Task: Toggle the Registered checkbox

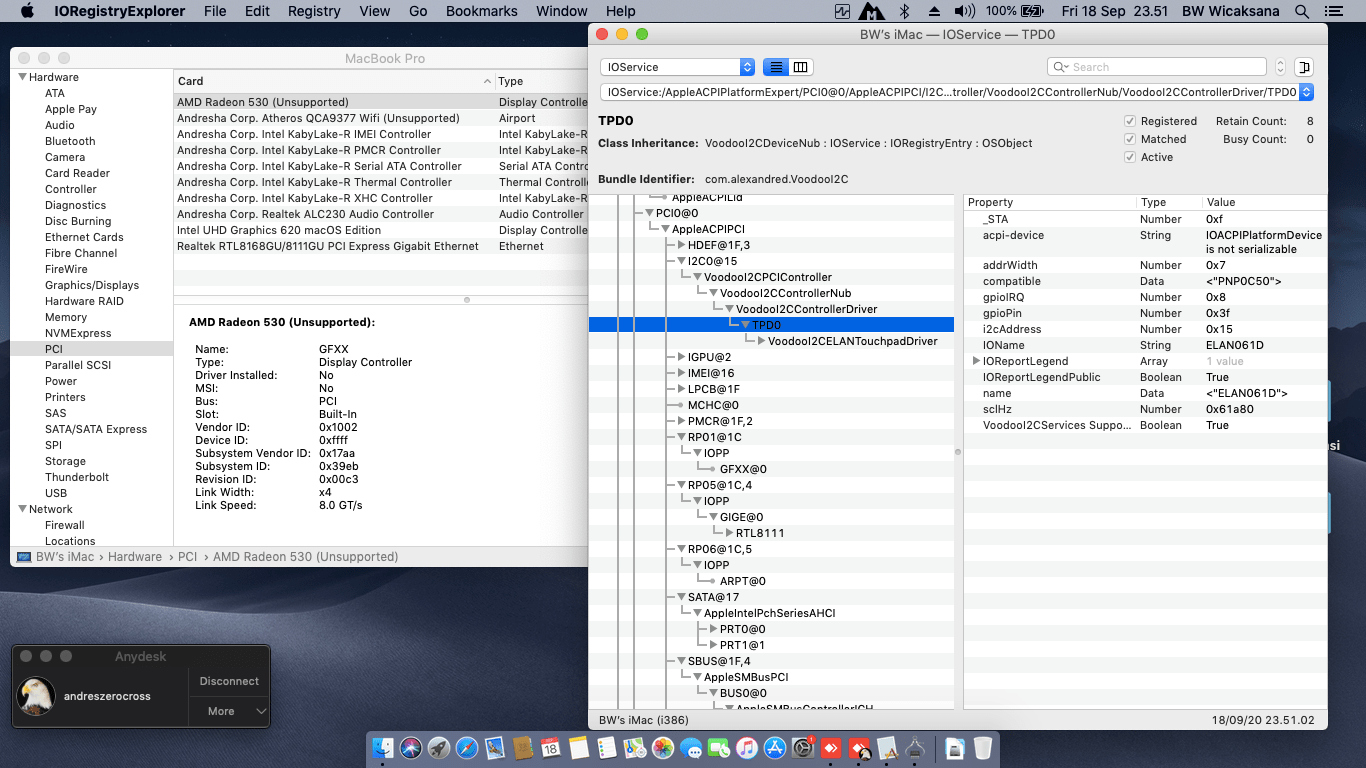Action: click(x=1130, y=121)
